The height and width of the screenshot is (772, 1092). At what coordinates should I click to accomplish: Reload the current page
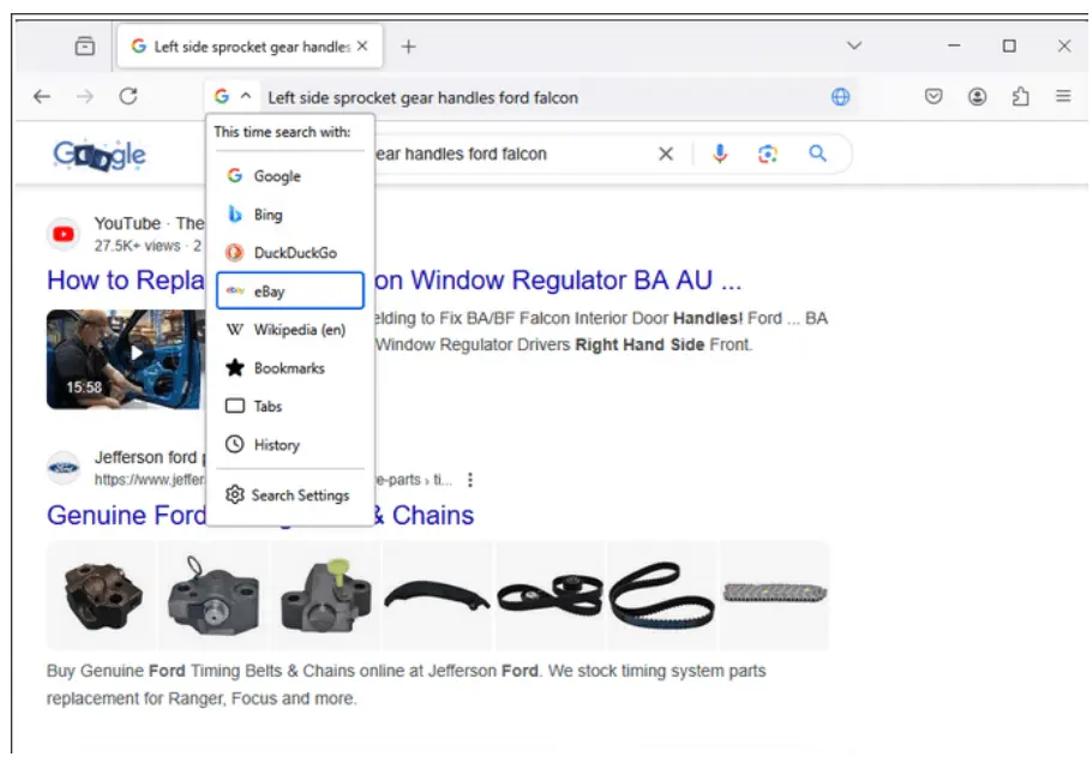click(128, 96)
